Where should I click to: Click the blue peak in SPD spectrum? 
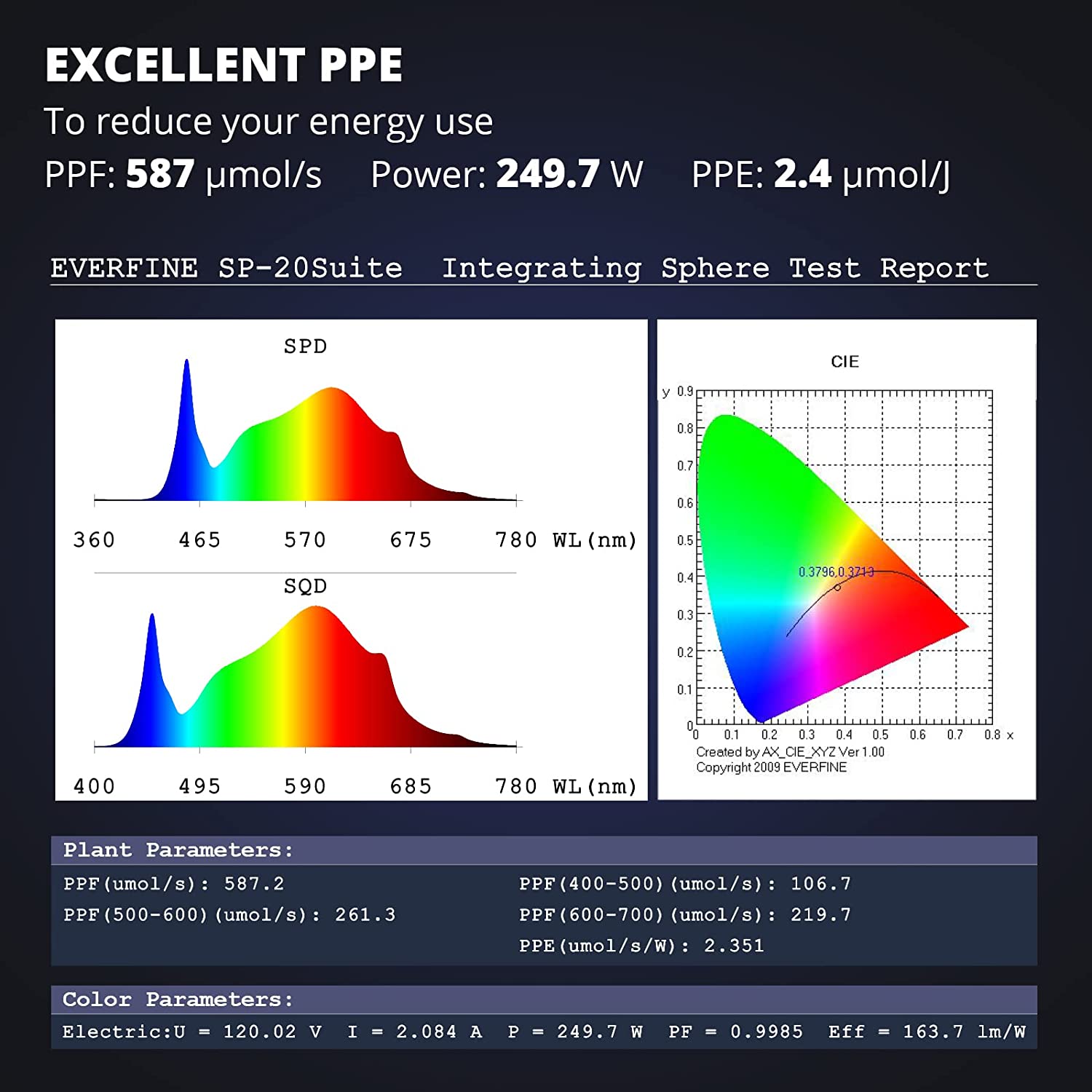[x=187, y=408]
